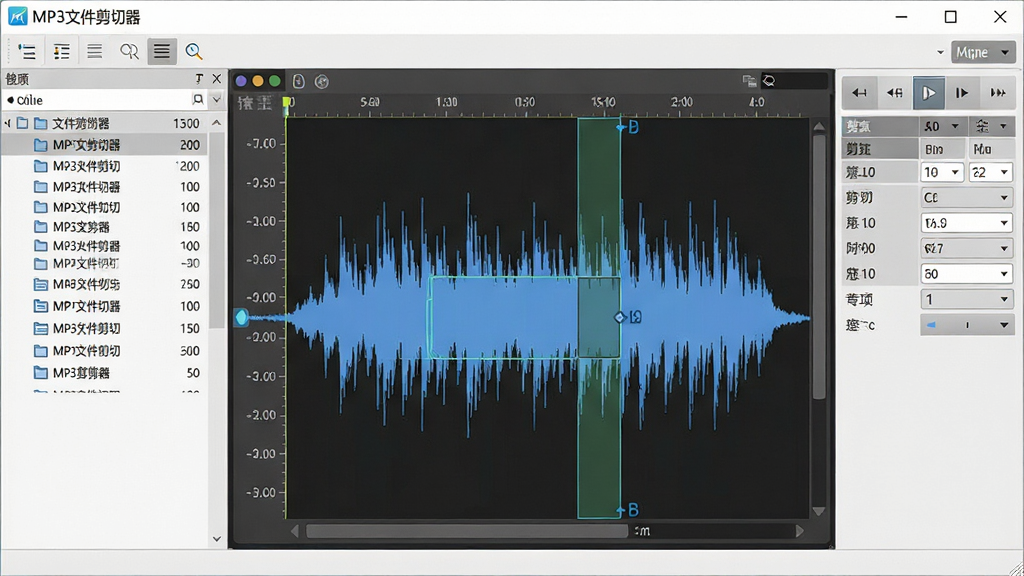Open the dropdown showing 80
Image resolution: width=1024 pixels, height=576 pixels.
pos(967,274)
